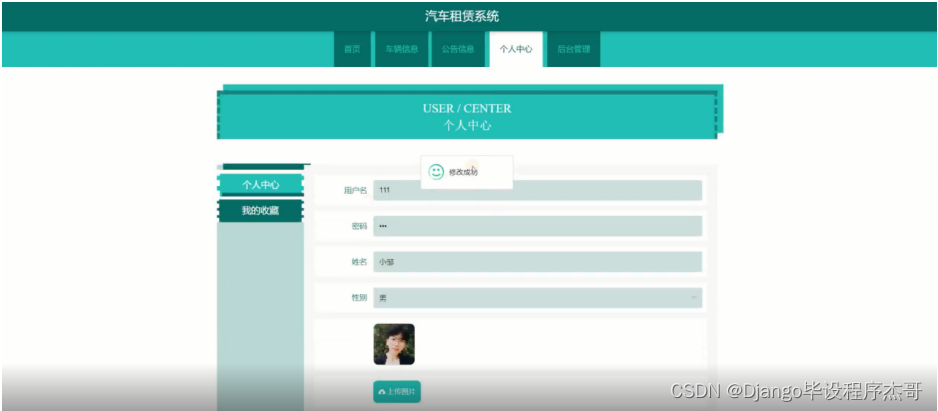The height and width of the screenshot is (411, 938).
Task: Click the 用户名 field label
Action: point(355,190)
